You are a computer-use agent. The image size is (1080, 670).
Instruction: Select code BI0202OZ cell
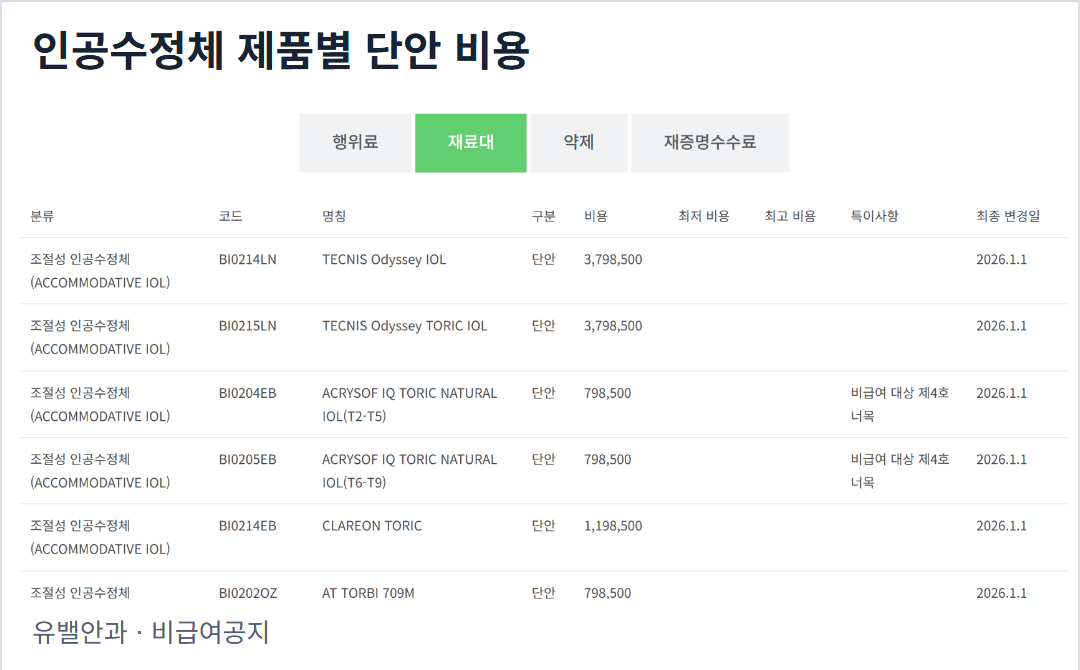248,593
